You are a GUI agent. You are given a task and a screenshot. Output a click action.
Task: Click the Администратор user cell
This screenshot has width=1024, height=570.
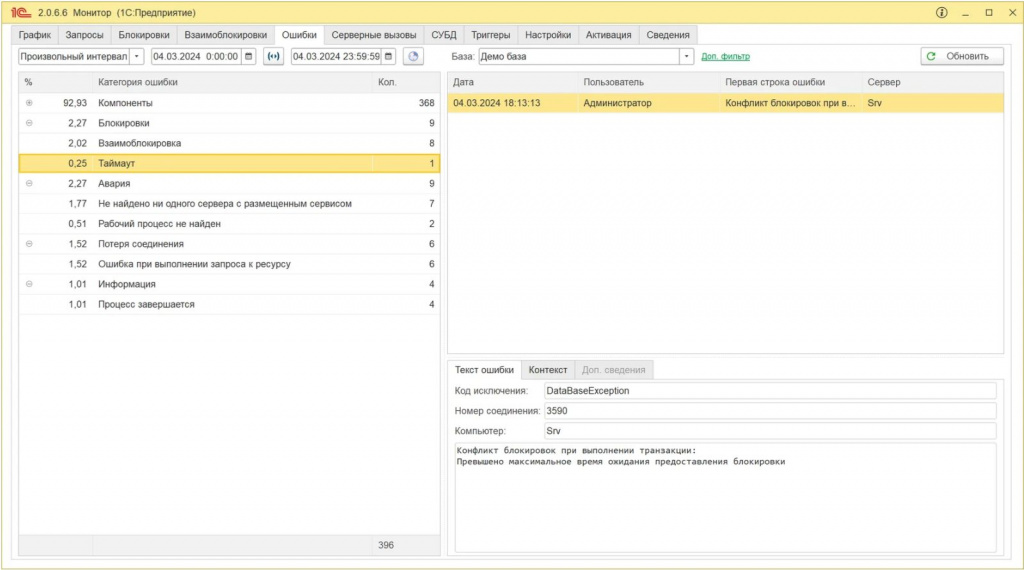point(648,103)
